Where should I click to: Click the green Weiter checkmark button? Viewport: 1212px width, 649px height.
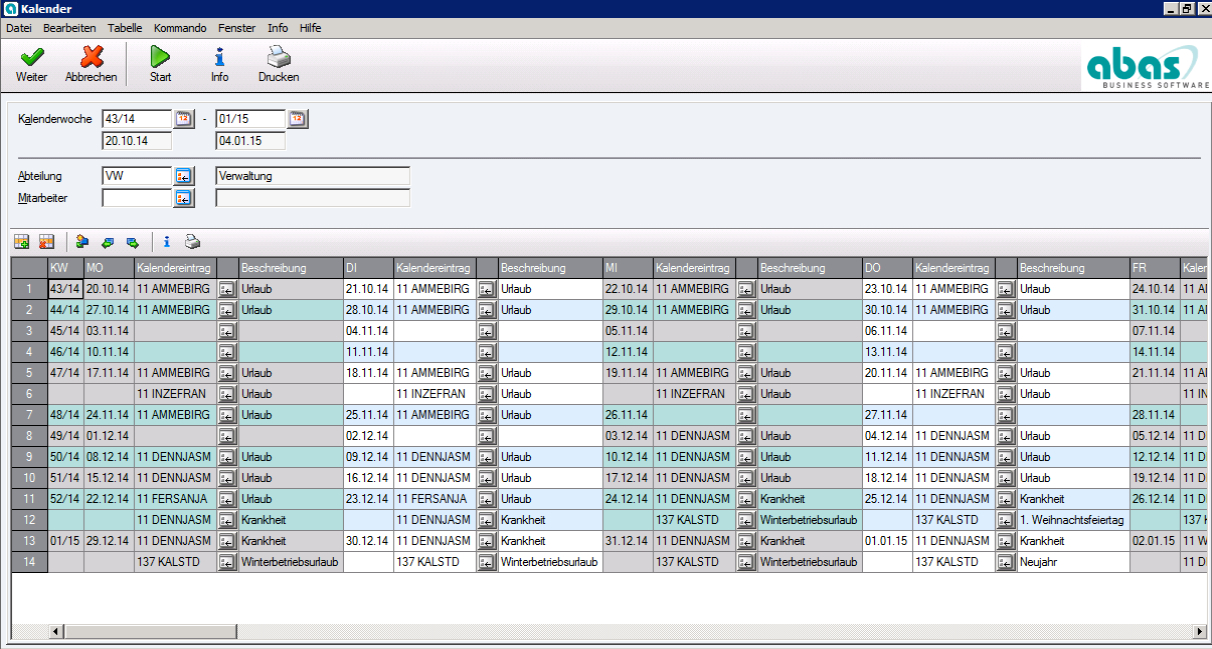tap(31, 64)
